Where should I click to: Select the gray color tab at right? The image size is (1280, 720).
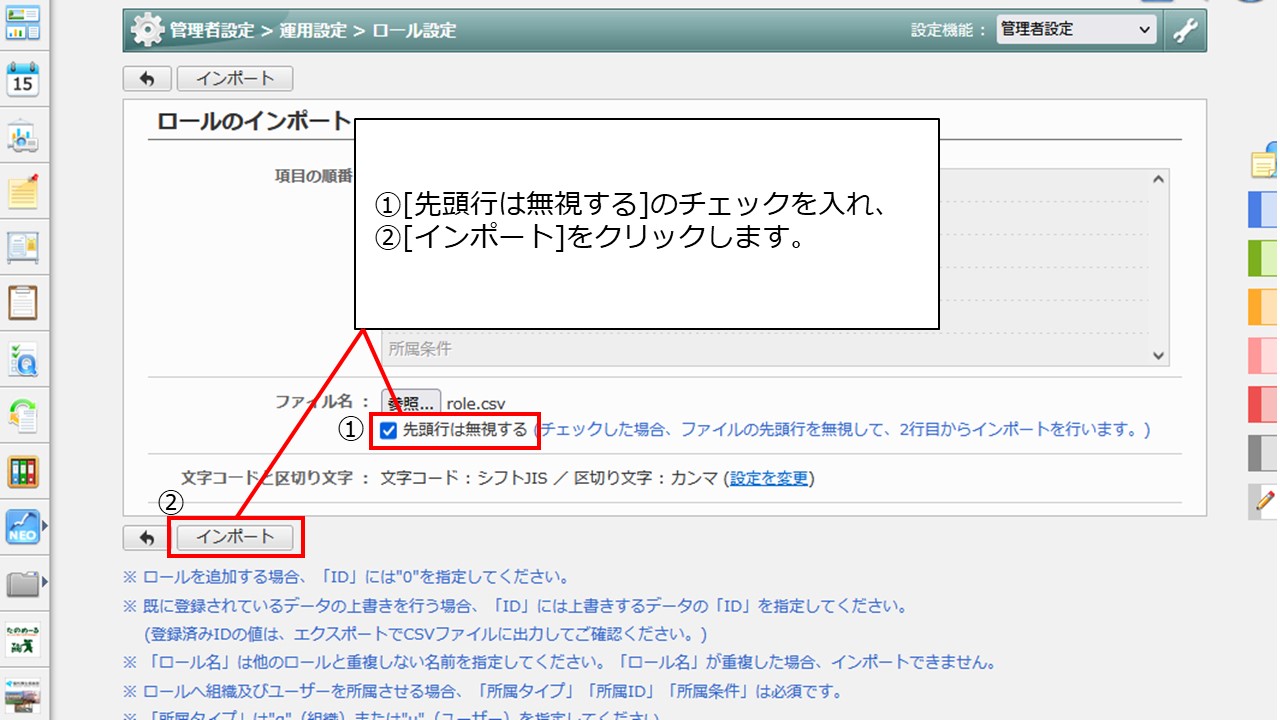1264,453
